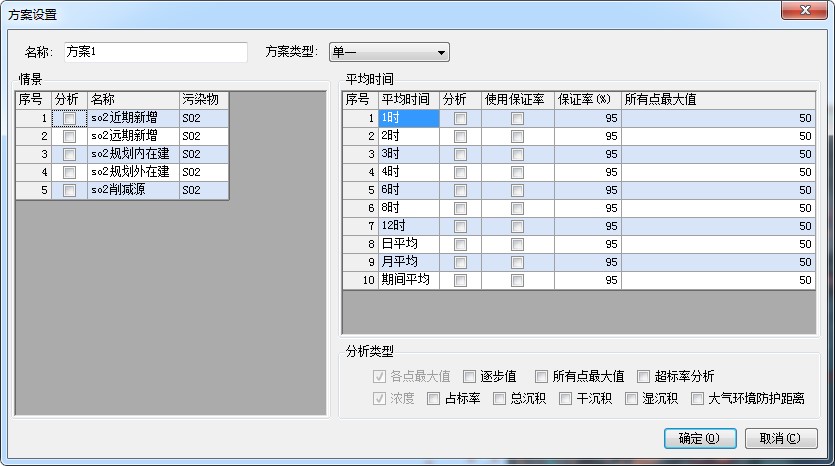This screenshot has width=835, height=466.
Task: Click the 污染物 column header in 情景 table
Action: point(204,100)
